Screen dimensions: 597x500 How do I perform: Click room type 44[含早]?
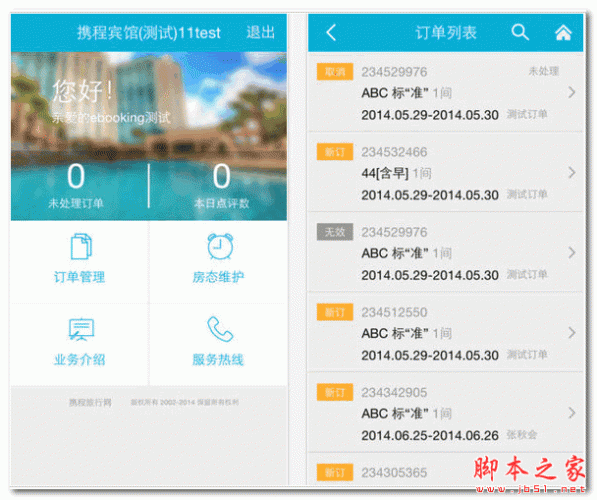pyautogui.click(x=385, y=173)
